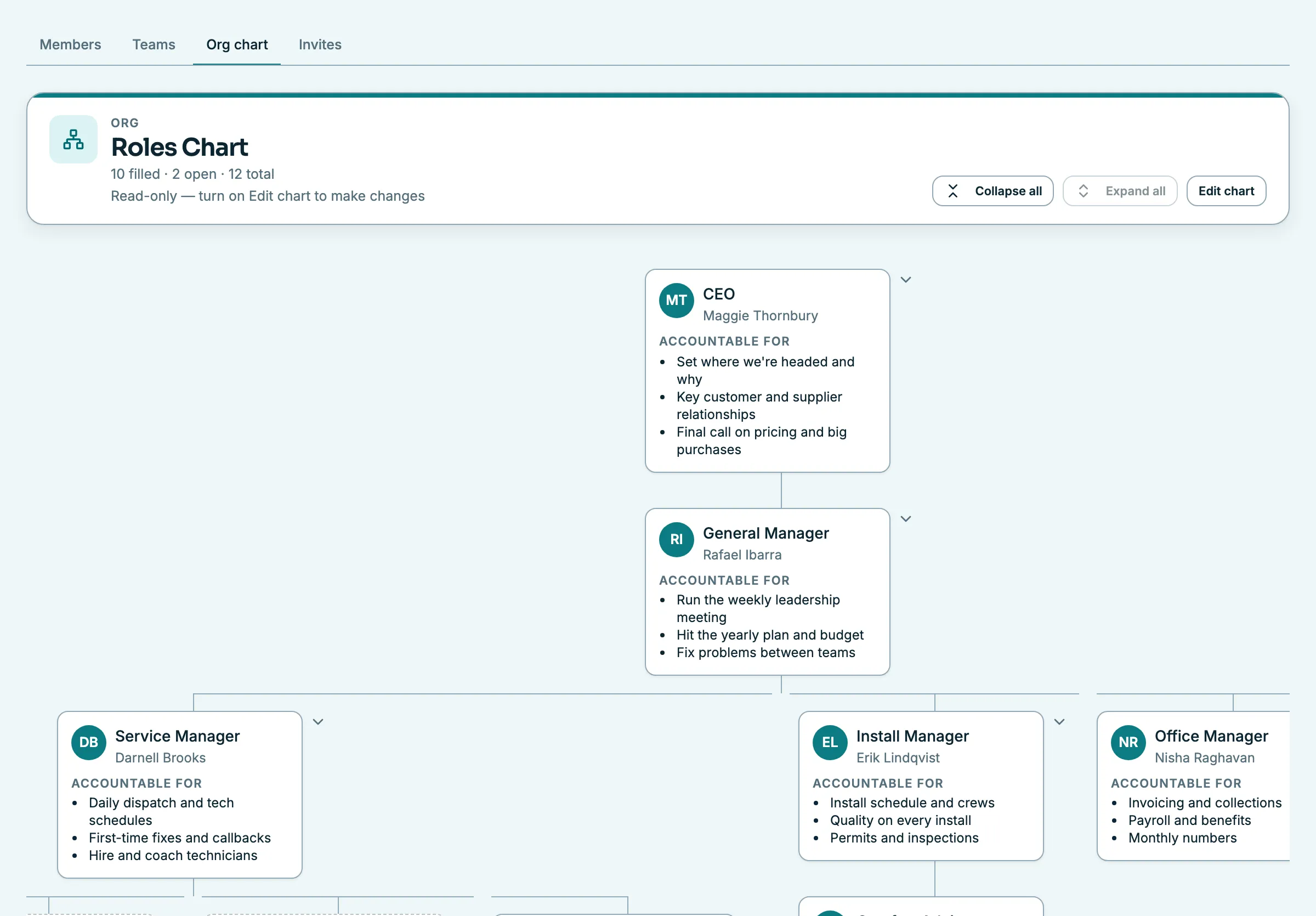Turn on Edit chart
This screenshot has width=1316, height=916.
tap(1226, 191)
